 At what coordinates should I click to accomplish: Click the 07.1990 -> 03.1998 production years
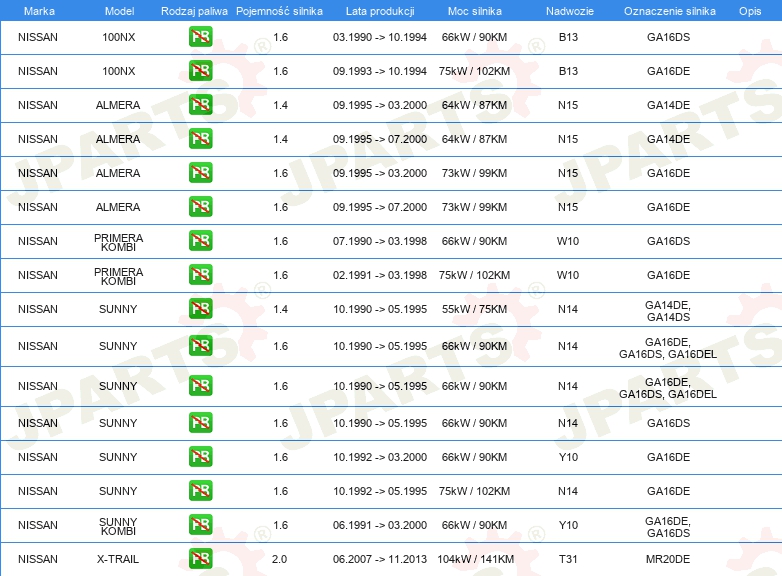[380, 241]
